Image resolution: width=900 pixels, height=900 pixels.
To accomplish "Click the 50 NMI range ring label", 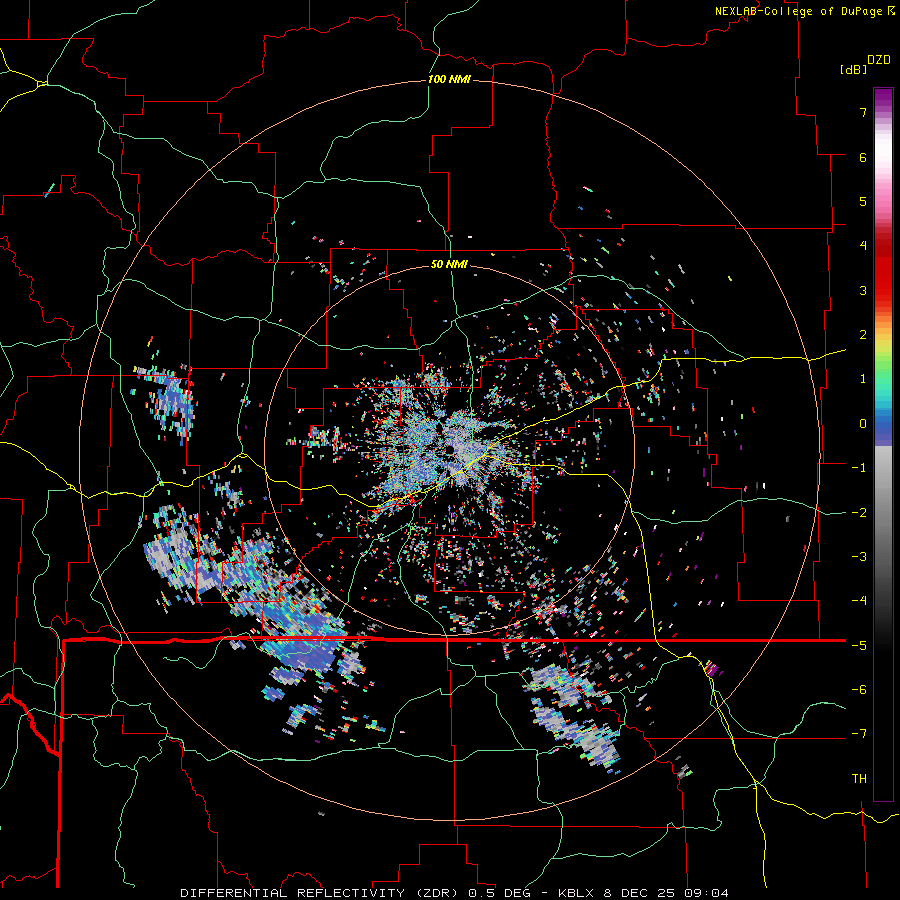I will [x=449, y=264].
